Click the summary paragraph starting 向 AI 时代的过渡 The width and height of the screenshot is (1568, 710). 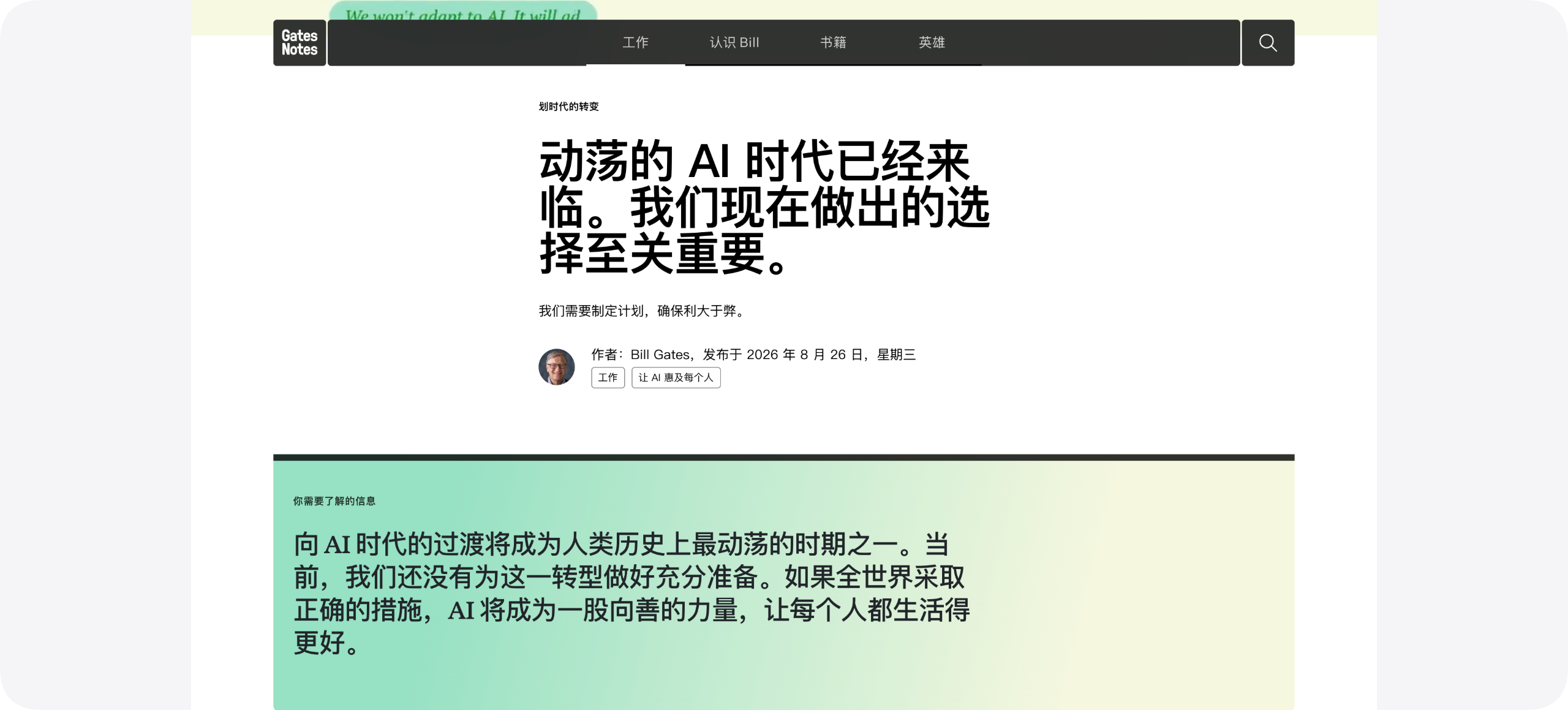pos(631,593)
